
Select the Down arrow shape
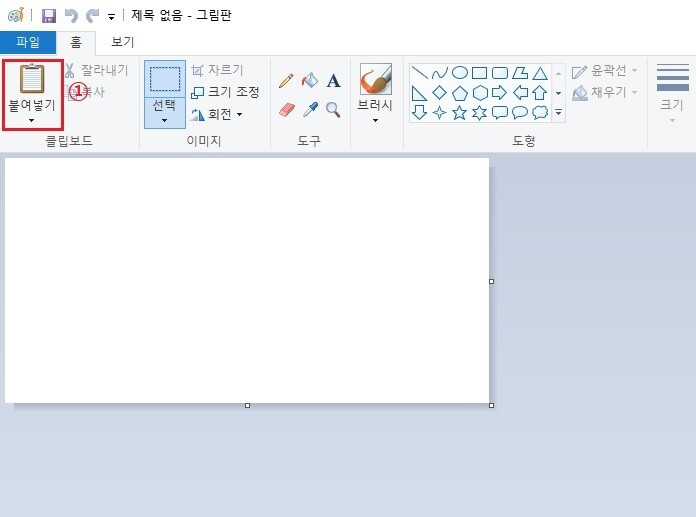point(419,113)
